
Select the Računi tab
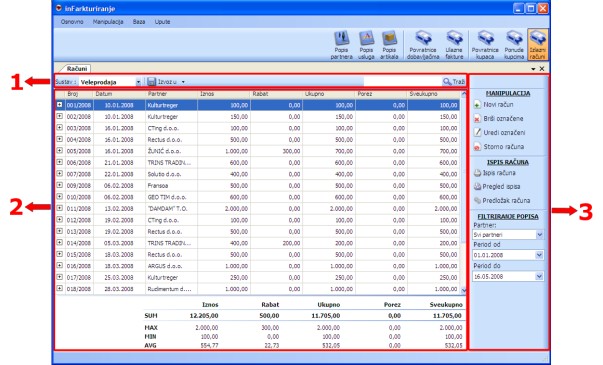point(77,68)
